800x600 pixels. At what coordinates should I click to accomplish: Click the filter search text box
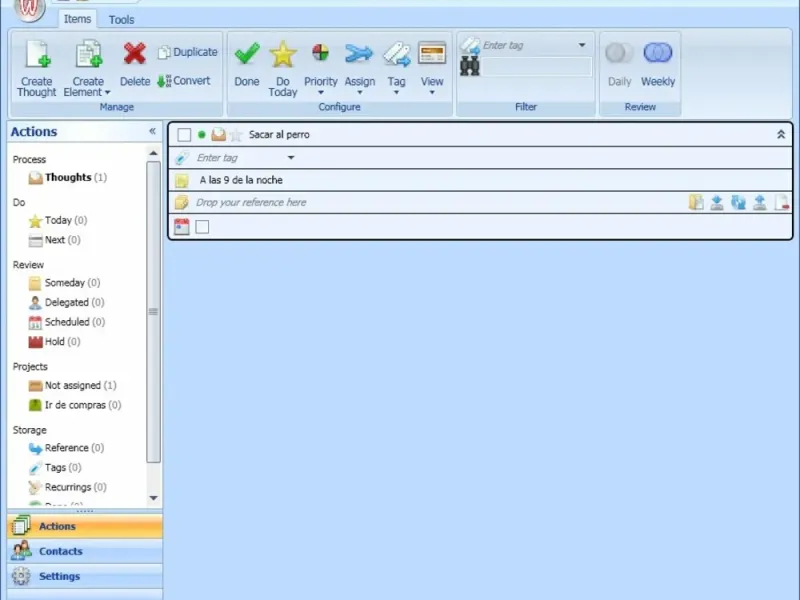click(537, 66)
